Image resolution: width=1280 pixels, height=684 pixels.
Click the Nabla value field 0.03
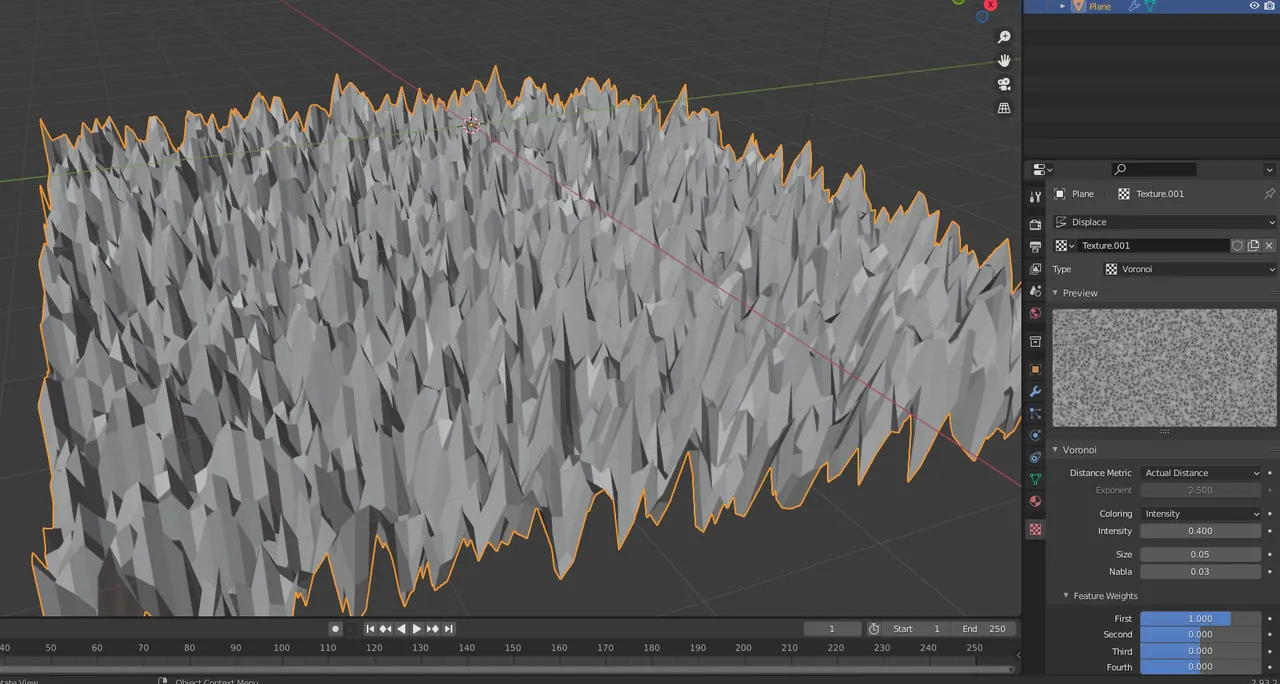[1201, 572]
